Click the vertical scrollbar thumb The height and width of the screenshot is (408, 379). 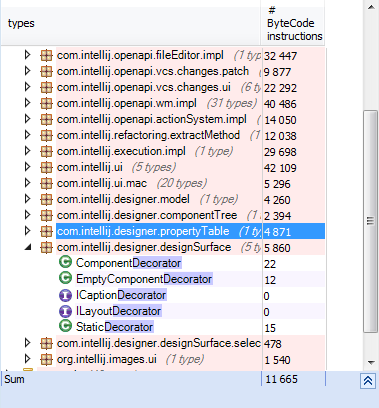coord(370,221)
